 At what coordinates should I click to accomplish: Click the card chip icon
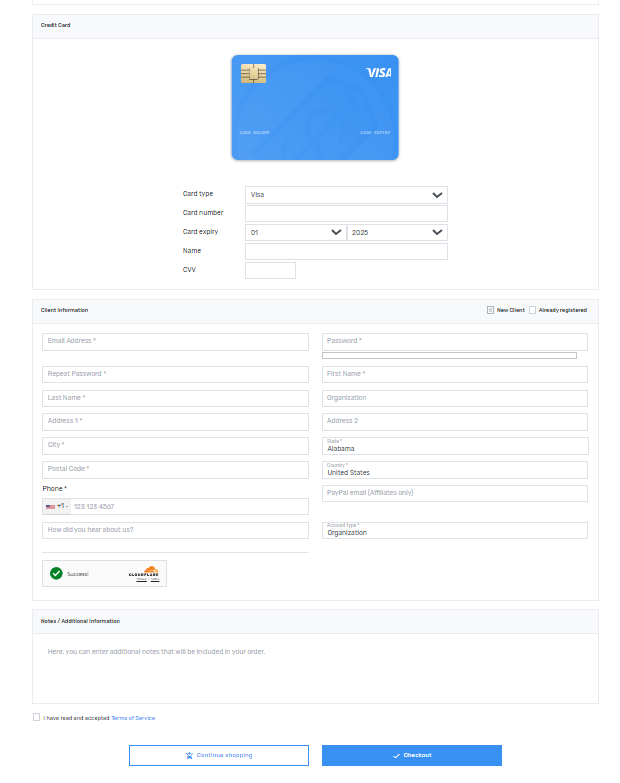pos(254,73)
